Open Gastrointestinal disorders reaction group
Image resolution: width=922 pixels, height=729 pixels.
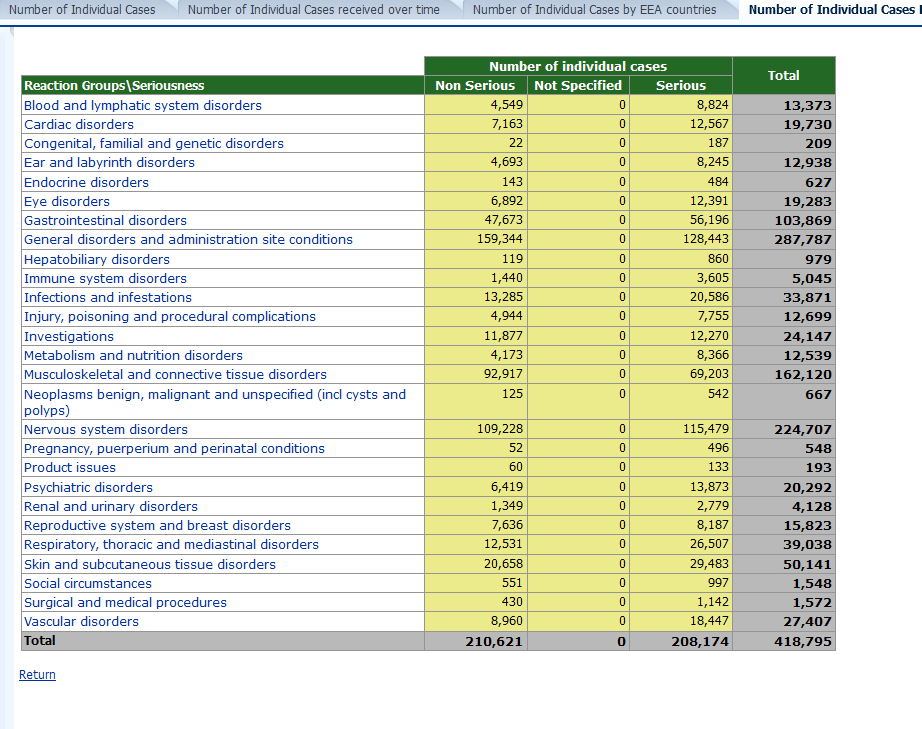[x=105, y=220]
